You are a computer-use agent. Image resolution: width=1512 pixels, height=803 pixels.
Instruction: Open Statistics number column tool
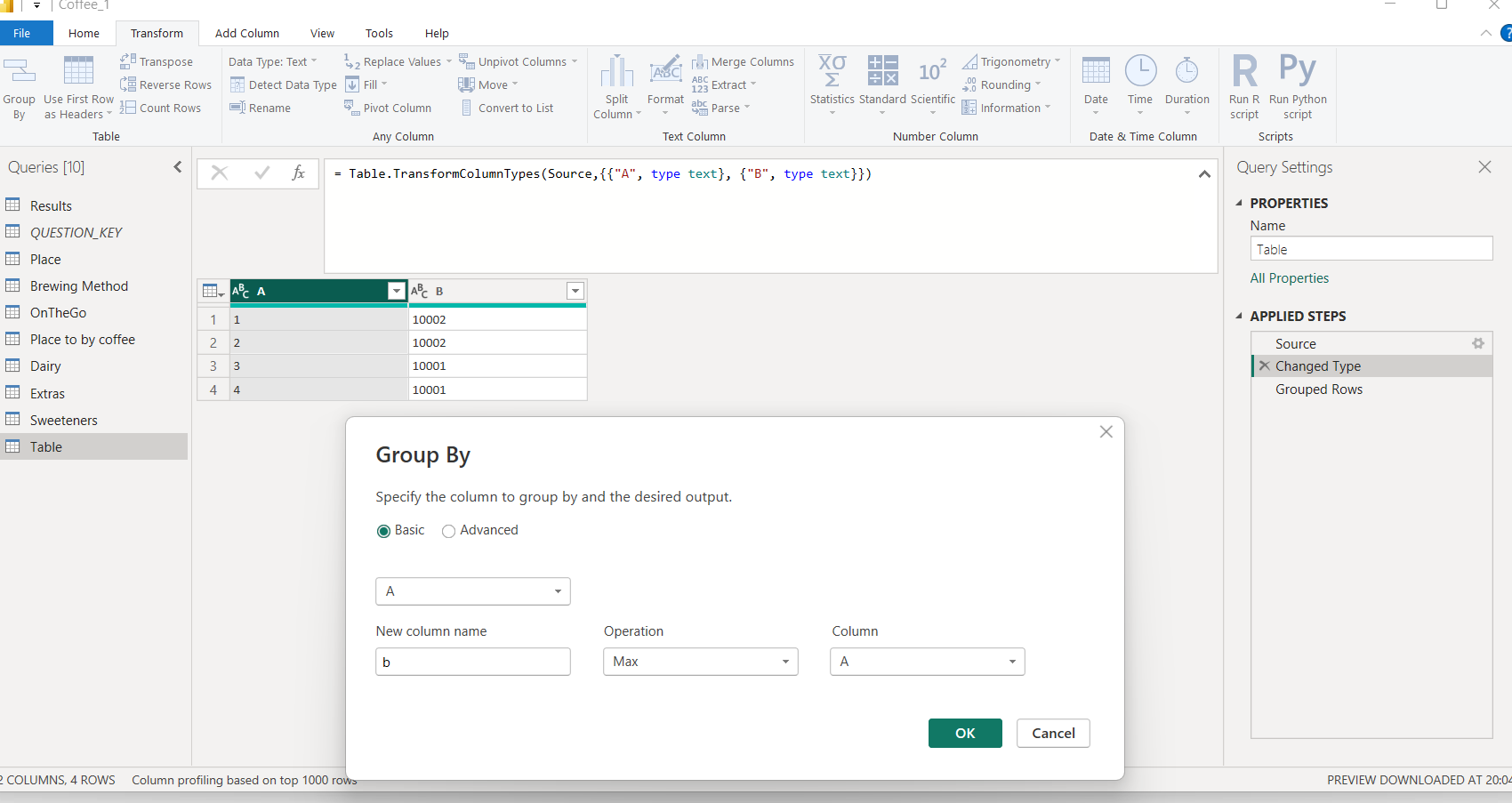coord(832,86)
